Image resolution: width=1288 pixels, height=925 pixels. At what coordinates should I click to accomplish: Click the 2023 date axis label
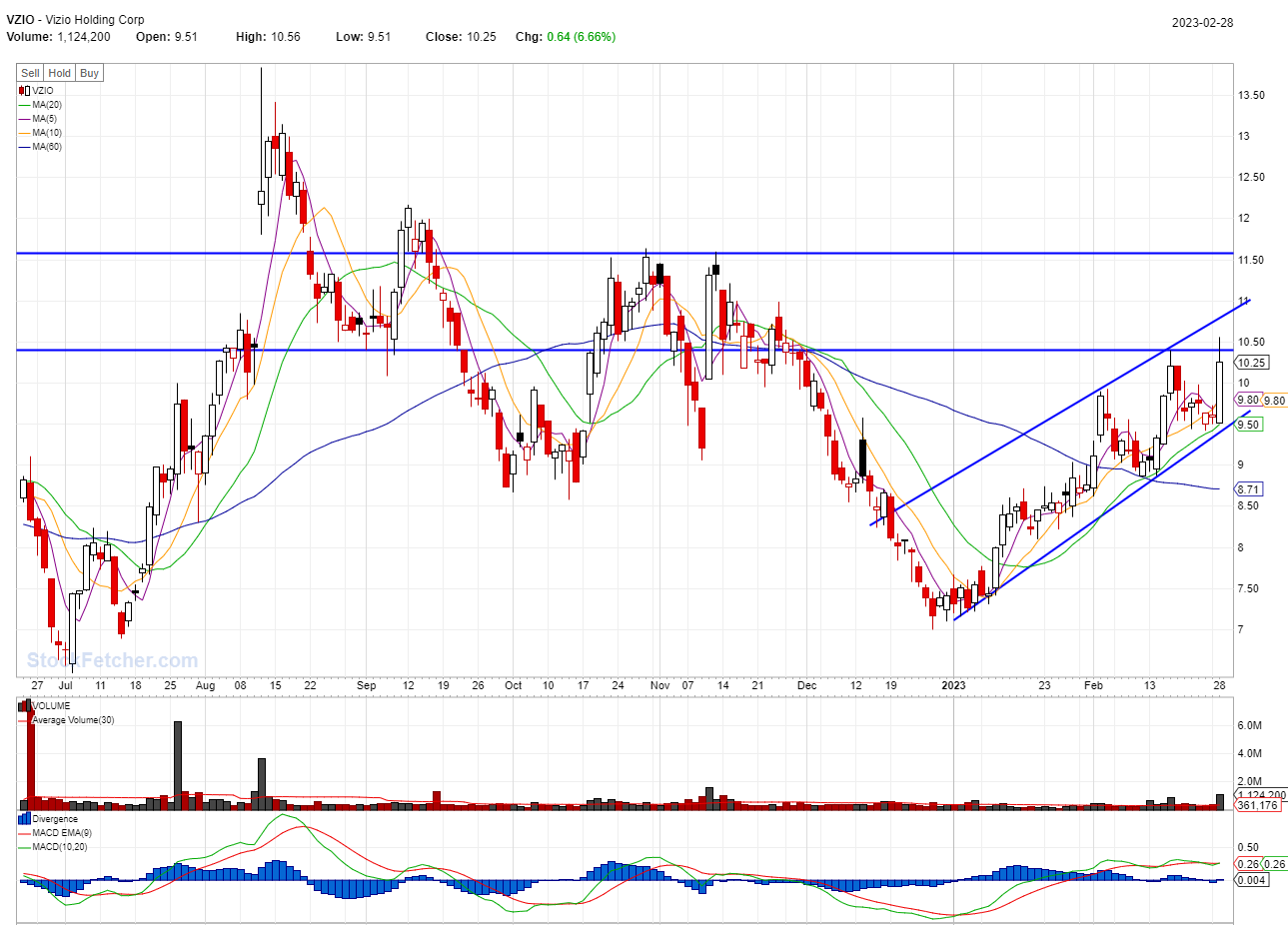[x=954, y=685]
